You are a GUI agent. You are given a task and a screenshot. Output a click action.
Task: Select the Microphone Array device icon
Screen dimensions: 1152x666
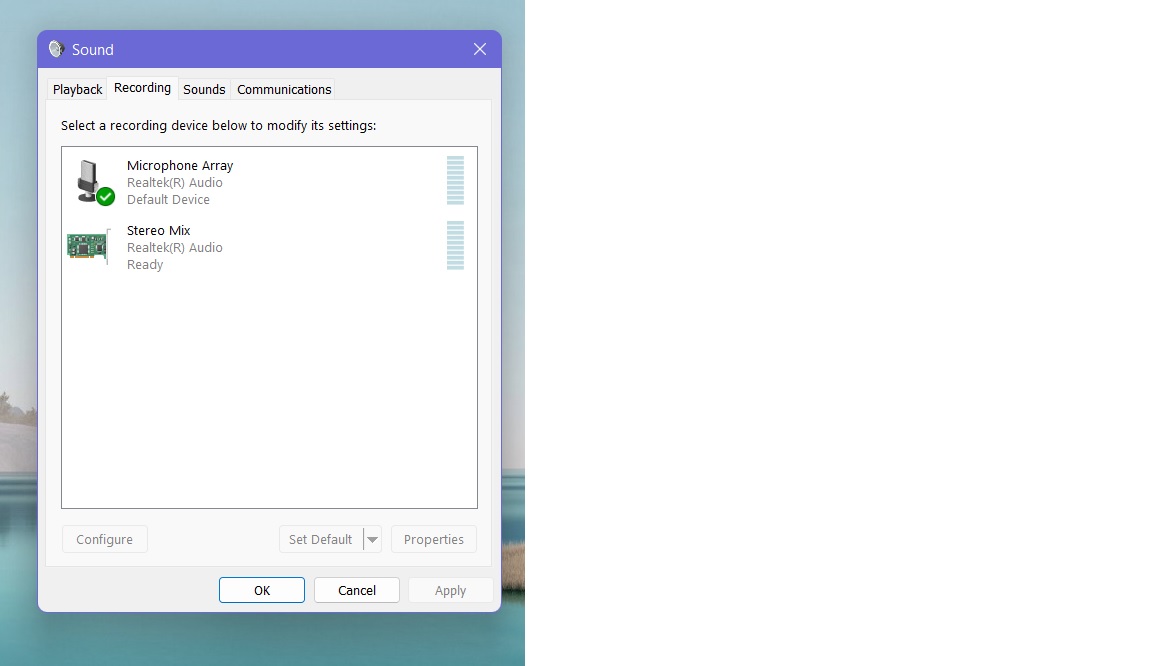coord(94,182)
